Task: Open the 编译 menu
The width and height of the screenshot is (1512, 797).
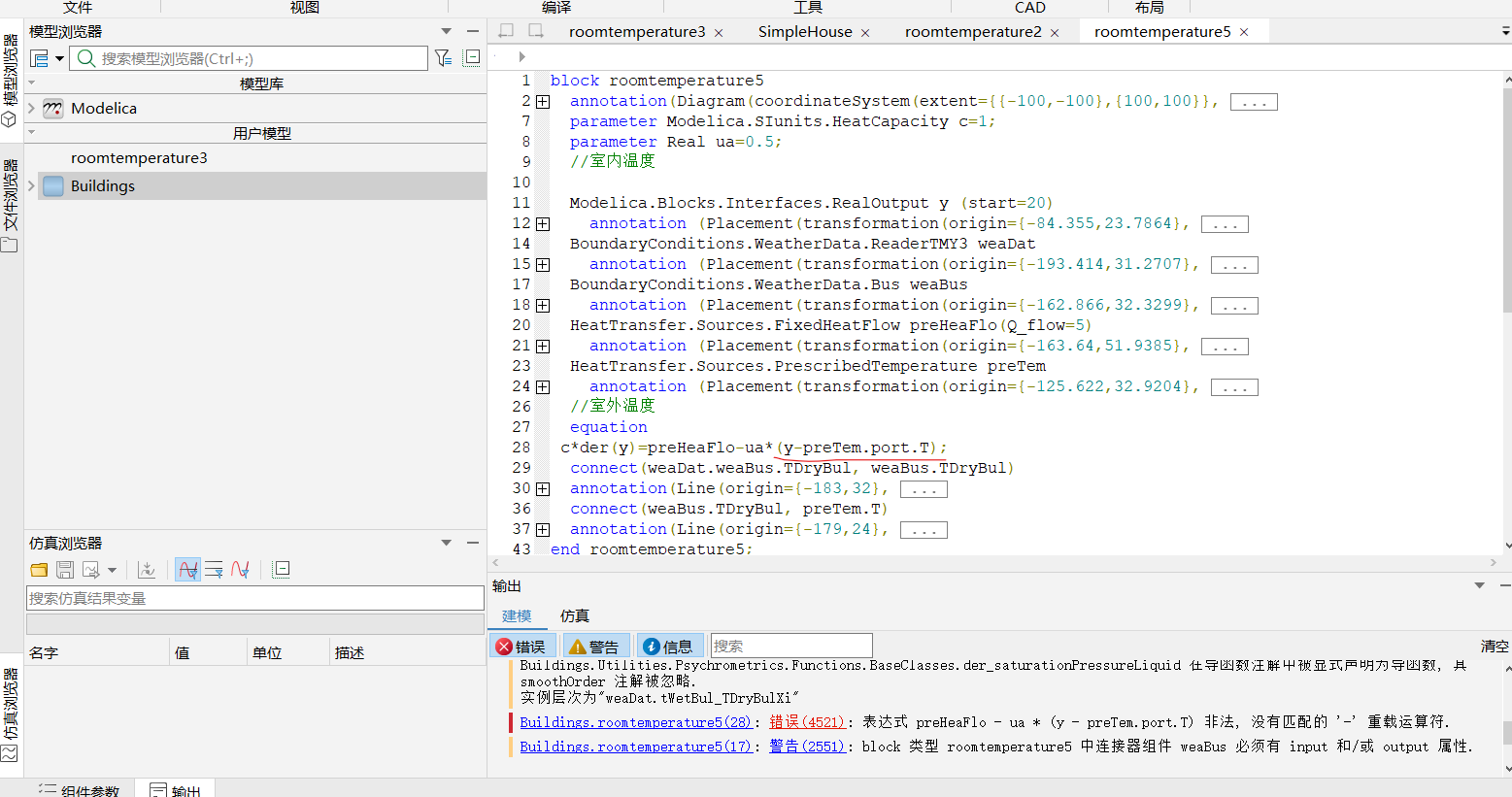Action: [x=556, y=7]
